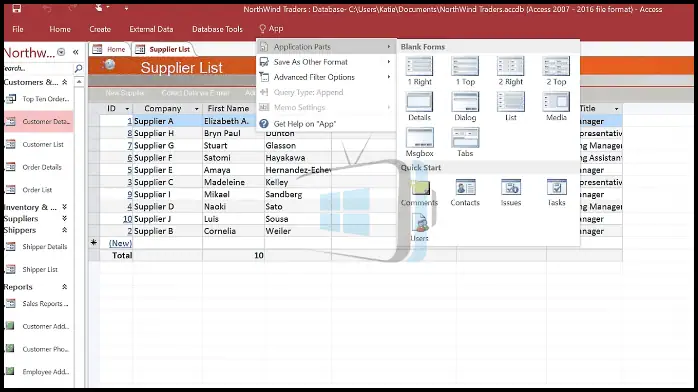This screenshot has height=392, width=698.
Task: Collapse the Shippers group
Action: [65, 230]
